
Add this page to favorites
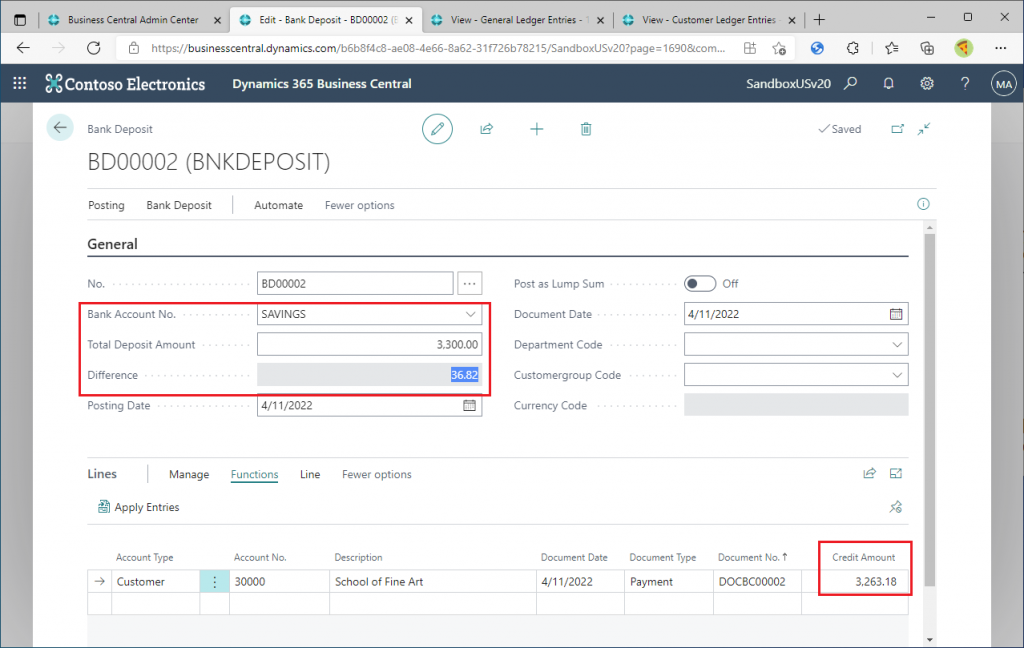(779, 48)
